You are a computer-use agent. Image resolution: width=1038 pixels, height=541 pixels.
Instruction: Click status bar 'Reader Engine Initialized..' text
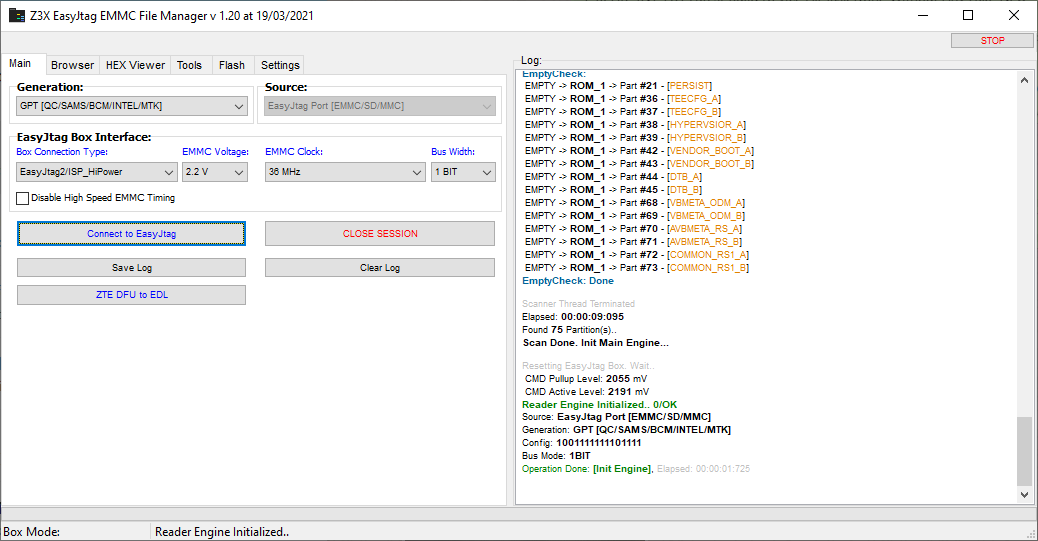[222, 532]
